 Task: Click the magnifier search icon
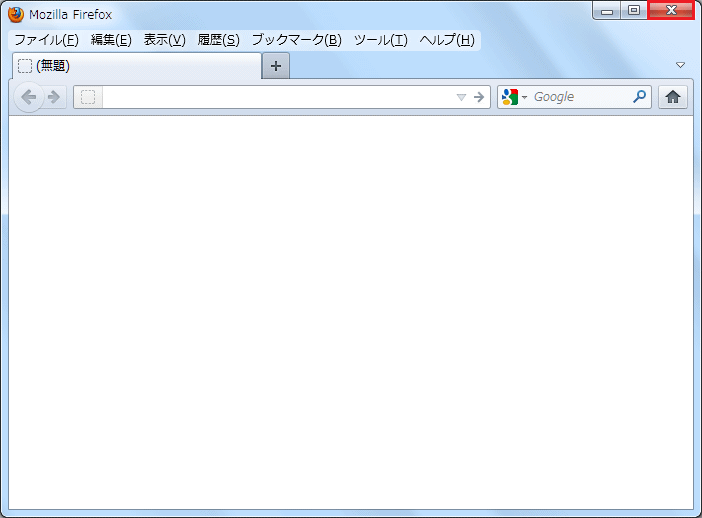coord(640,96)
